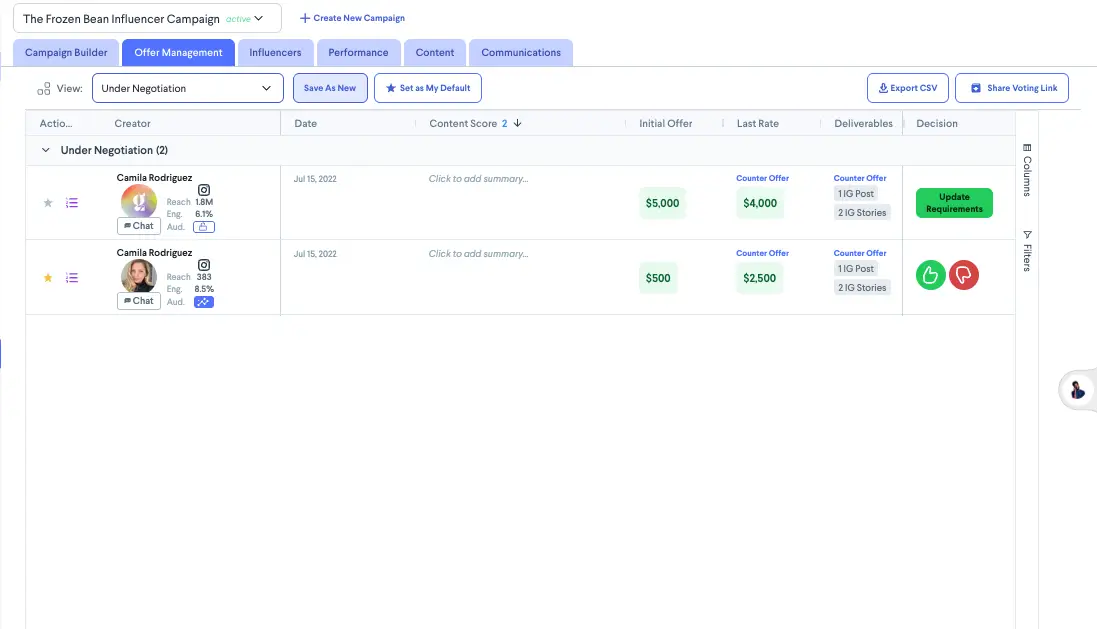Viewport: 1097px width, 629px height.
Task: Click Initial Offer column header
Action: click(x=665, y=123)
